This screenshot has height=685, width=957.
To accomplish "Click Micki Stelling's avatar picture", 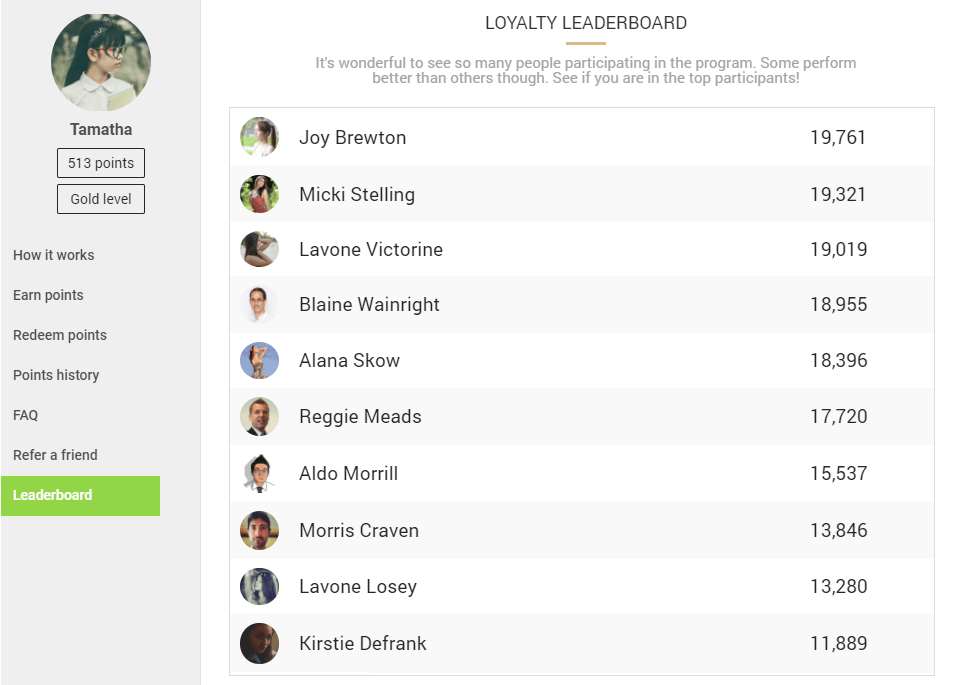I will [259, 194].
